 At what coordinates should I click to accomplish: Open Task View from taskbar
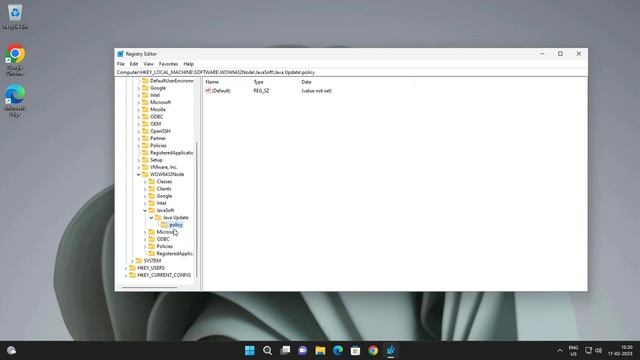(285, 351)
